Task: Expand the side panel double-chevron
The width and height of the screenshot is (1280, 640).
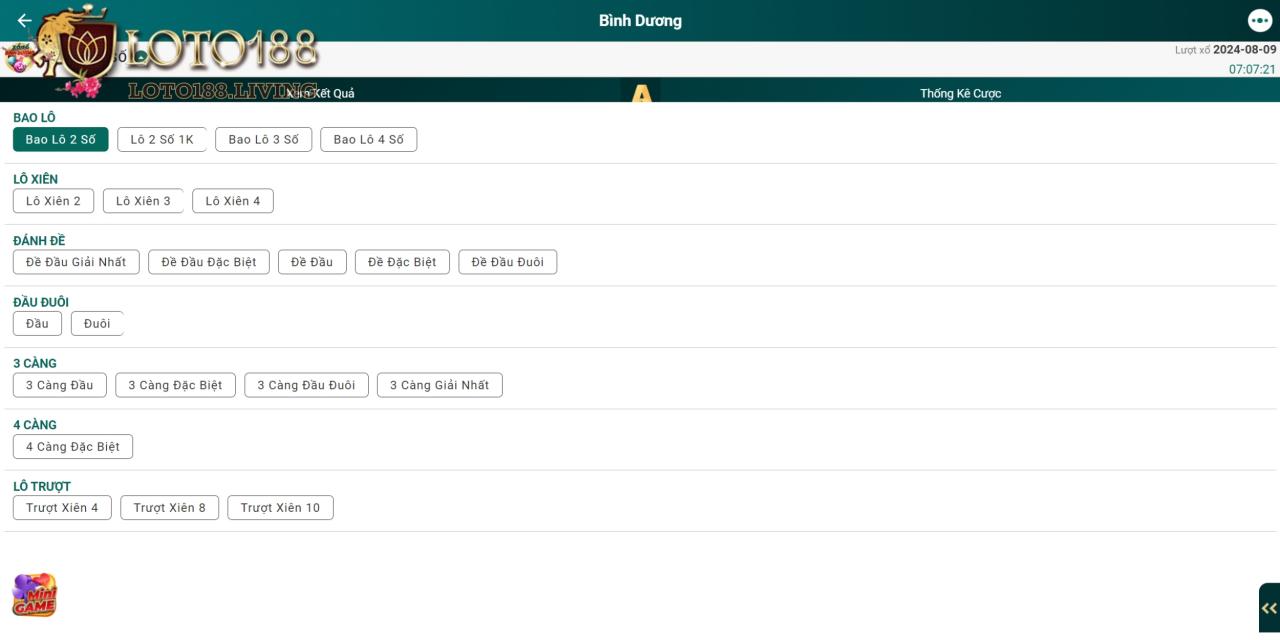Action: coord(1268,608)
